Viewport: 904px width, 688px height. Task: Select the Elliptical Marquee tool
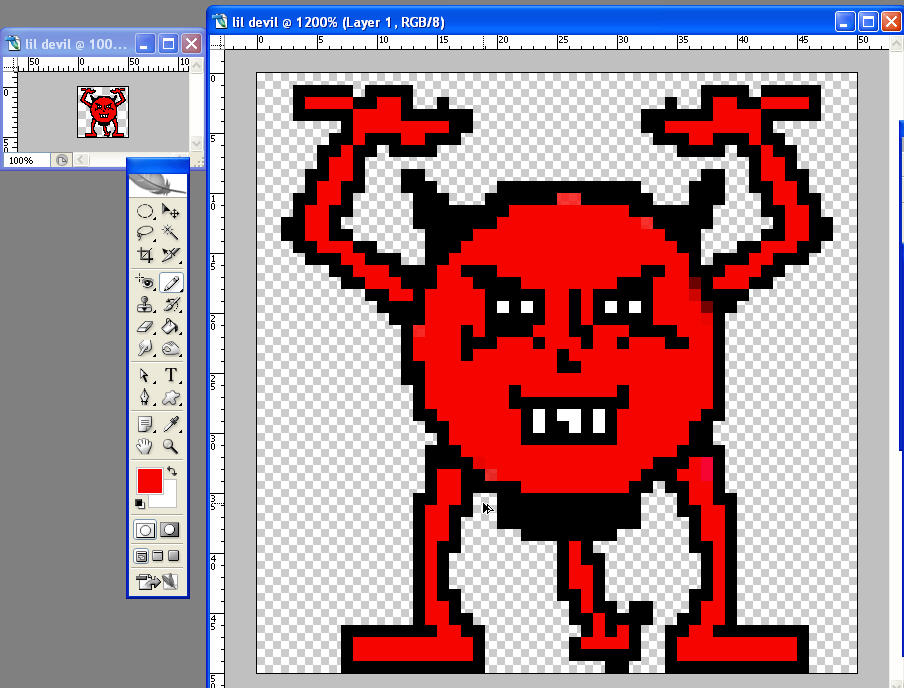pos(145,211)
